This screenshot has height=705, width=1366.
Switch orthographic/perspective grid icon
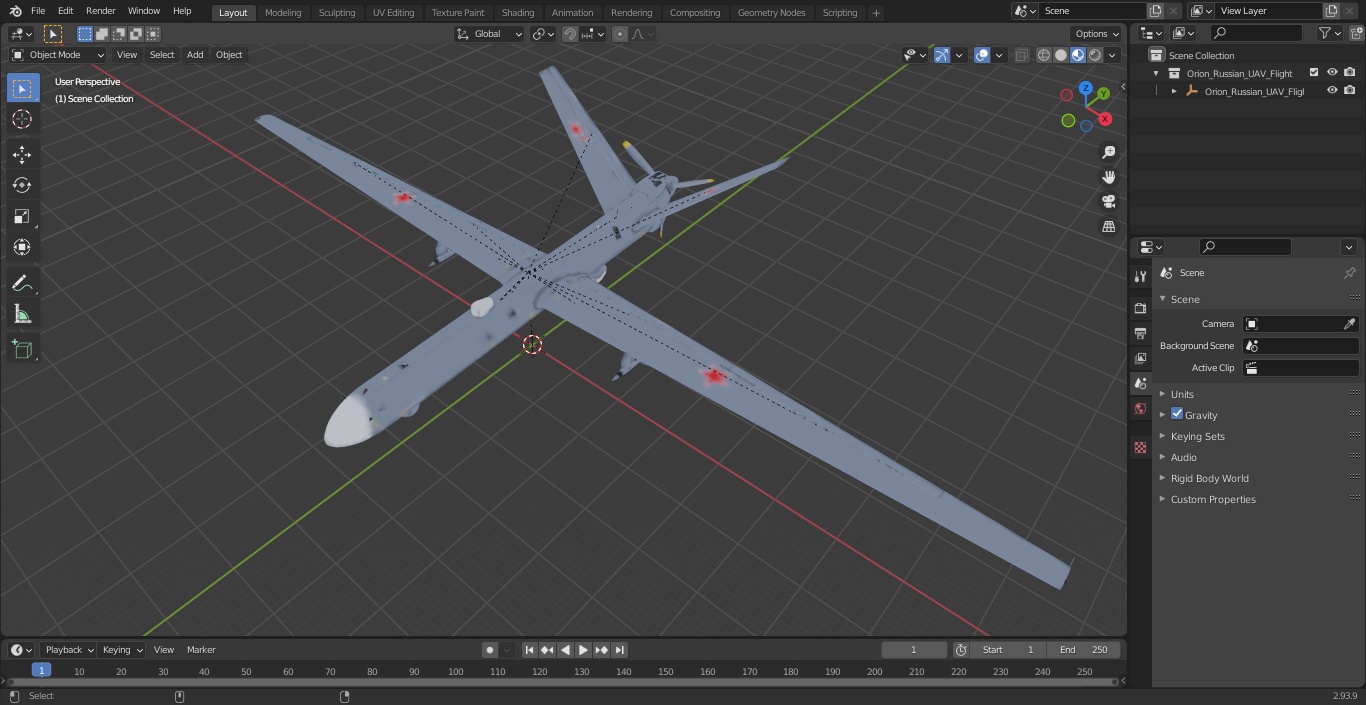coord(1108,227)
